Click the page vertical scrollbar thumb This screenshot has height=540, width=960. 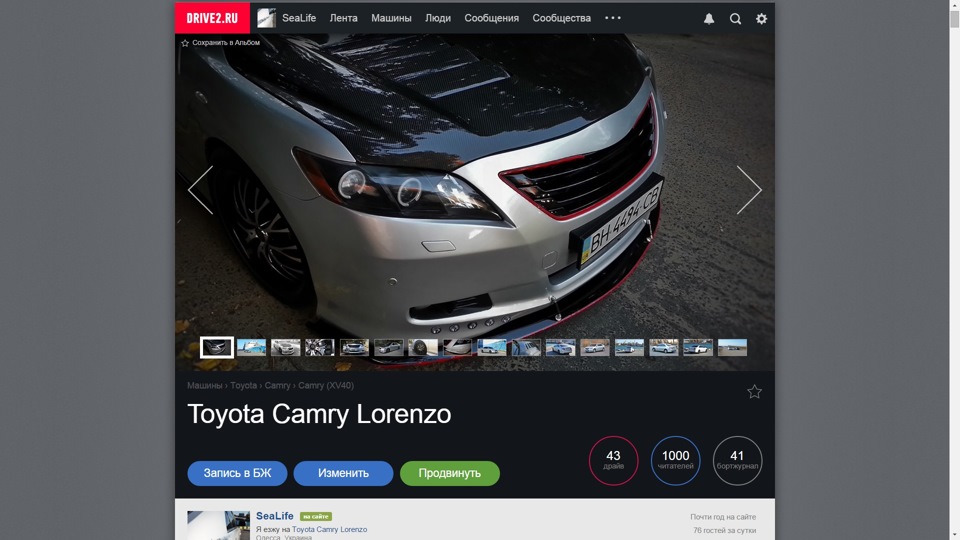coord(954,19)
